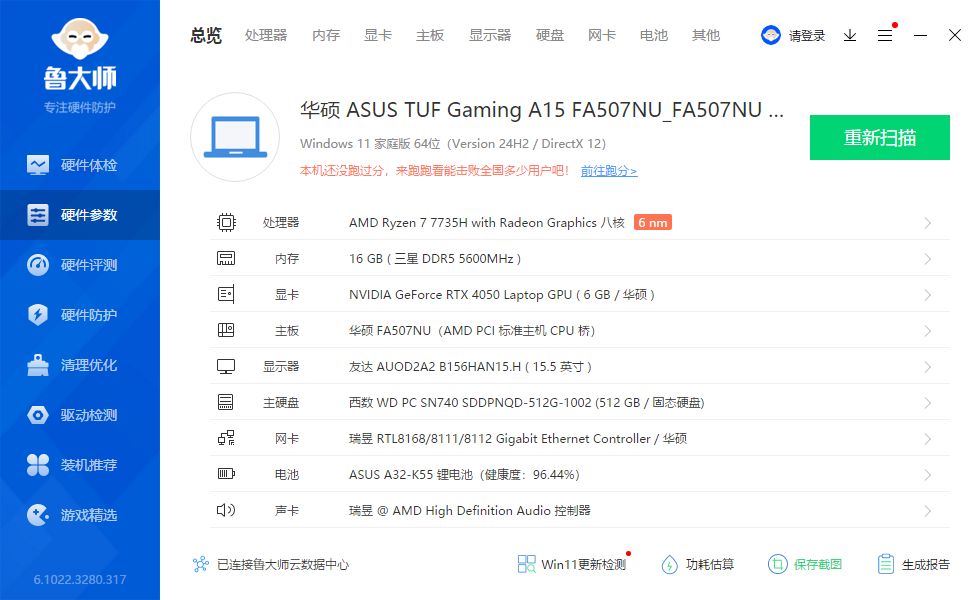Open 硬件评测 gauge icon
The height and width of the screenshot is (600, 980).
pos(38,265)
